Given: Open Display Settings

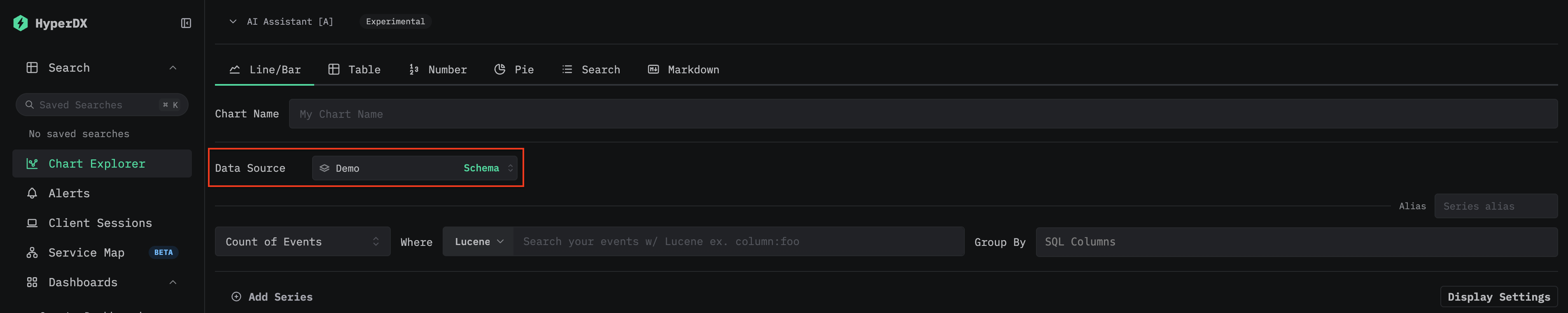Looking at the screenshot, I should click(x=1498, y=297).
